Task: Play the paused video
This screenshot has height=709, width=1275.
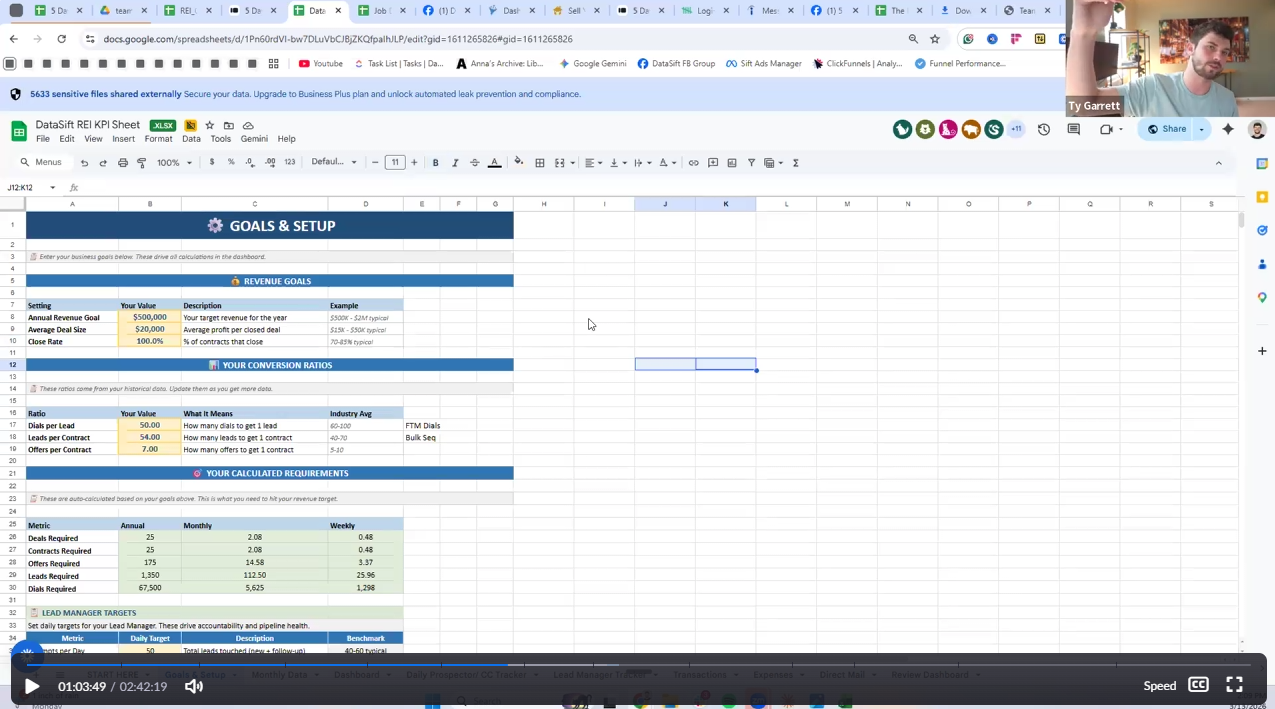Action: [x=31, y=686]
